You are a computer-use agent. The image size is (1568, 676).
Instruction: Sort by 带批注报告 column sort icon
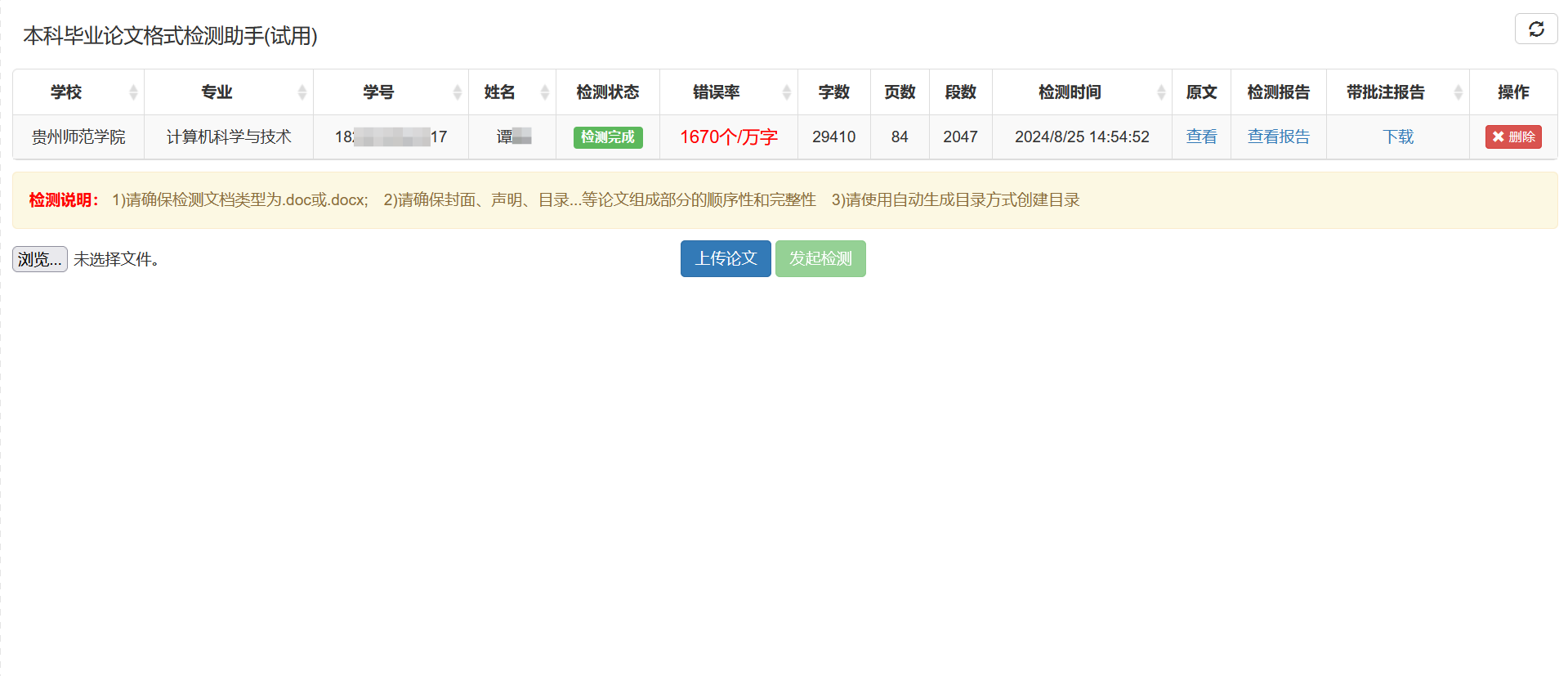click(x=1459, y=92)
